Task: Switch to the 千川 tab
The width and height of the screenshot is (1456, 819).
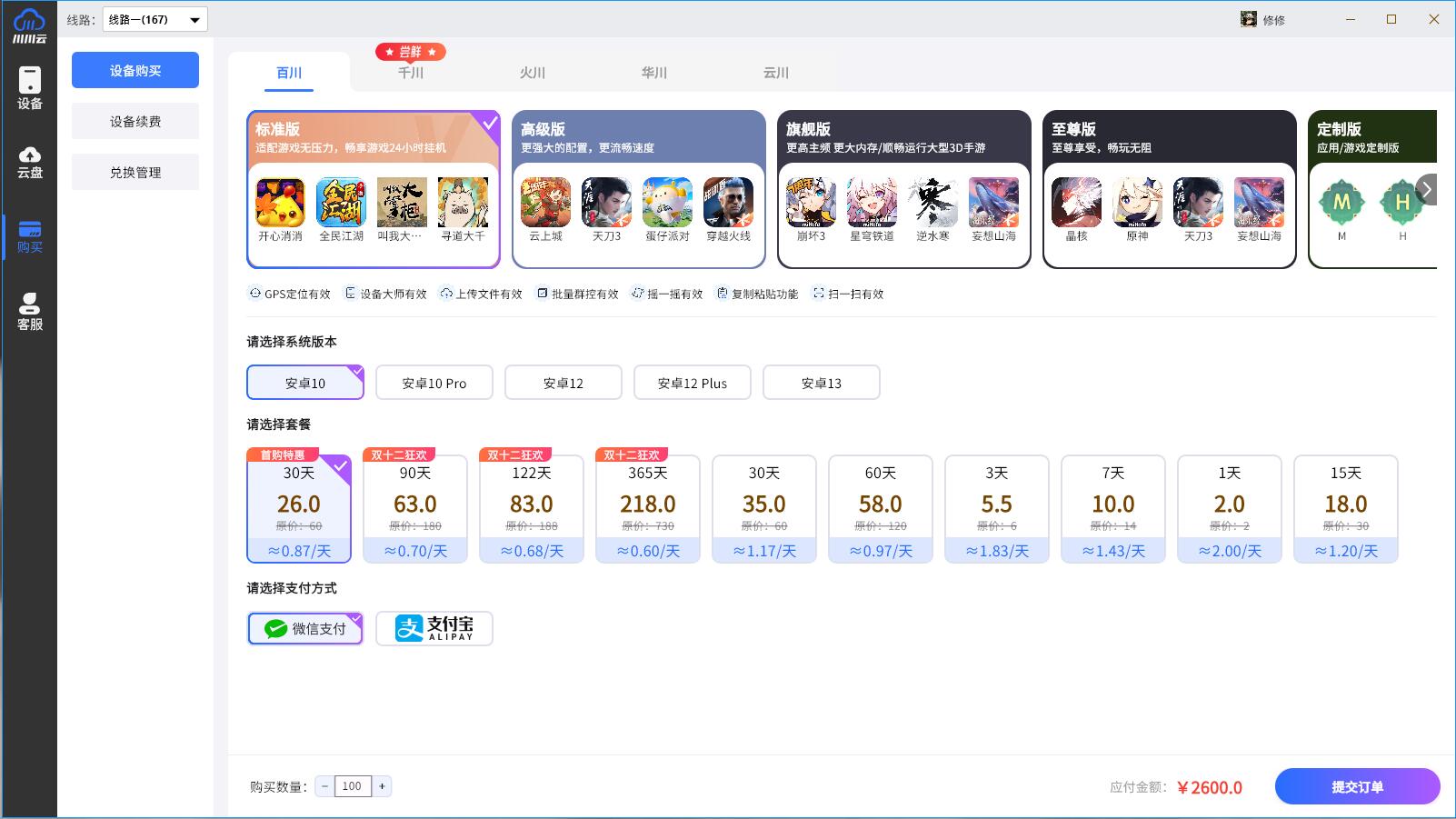Action: (x=411, y=73)
